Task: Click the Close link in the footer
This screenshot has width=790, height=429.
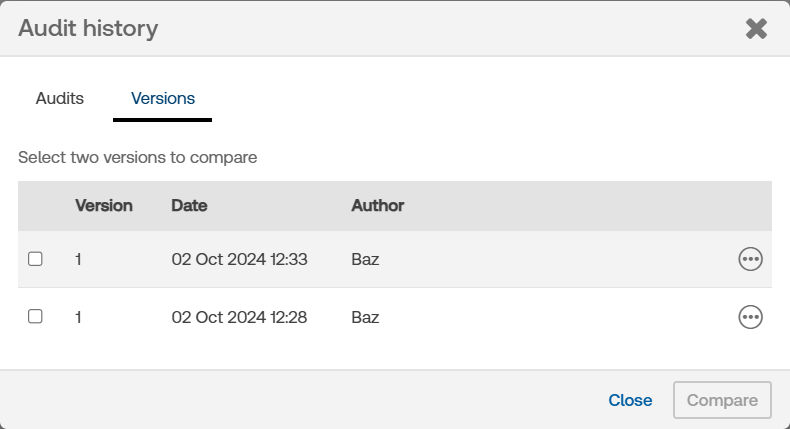Action: tap(630, 400)
